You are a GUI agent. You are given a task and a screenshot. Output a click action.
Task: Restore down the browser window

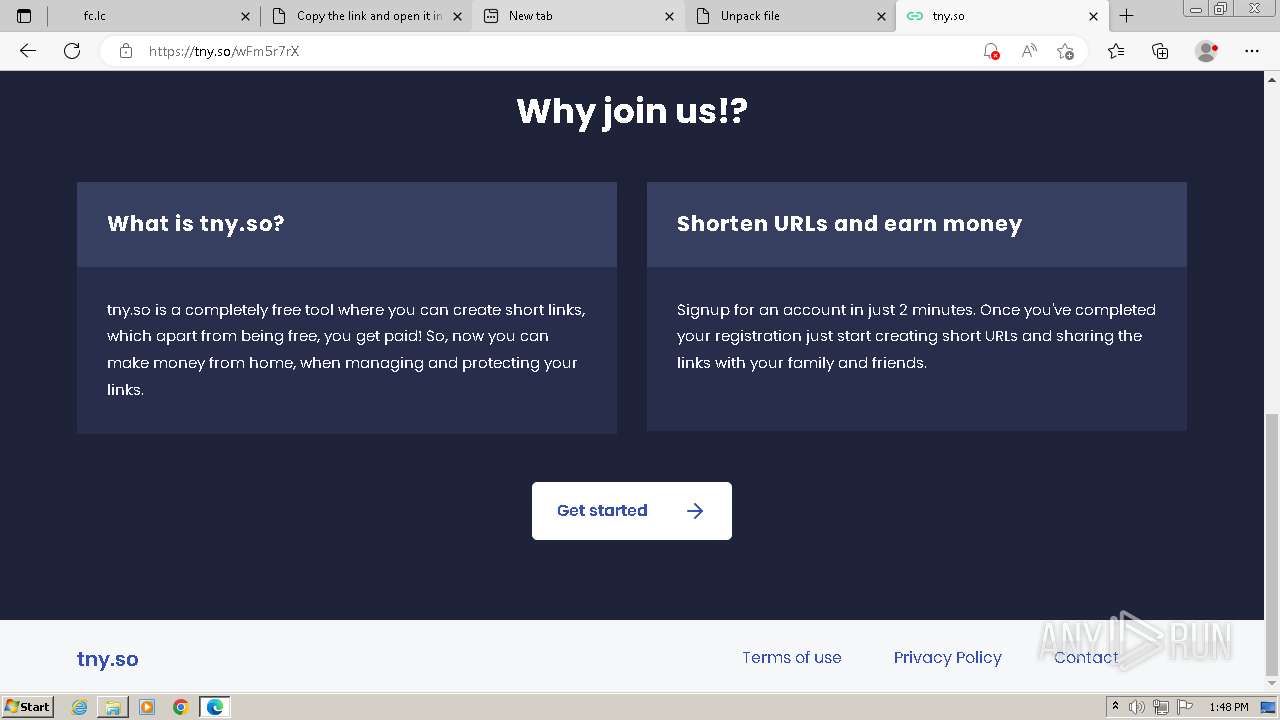point(1220,9)
